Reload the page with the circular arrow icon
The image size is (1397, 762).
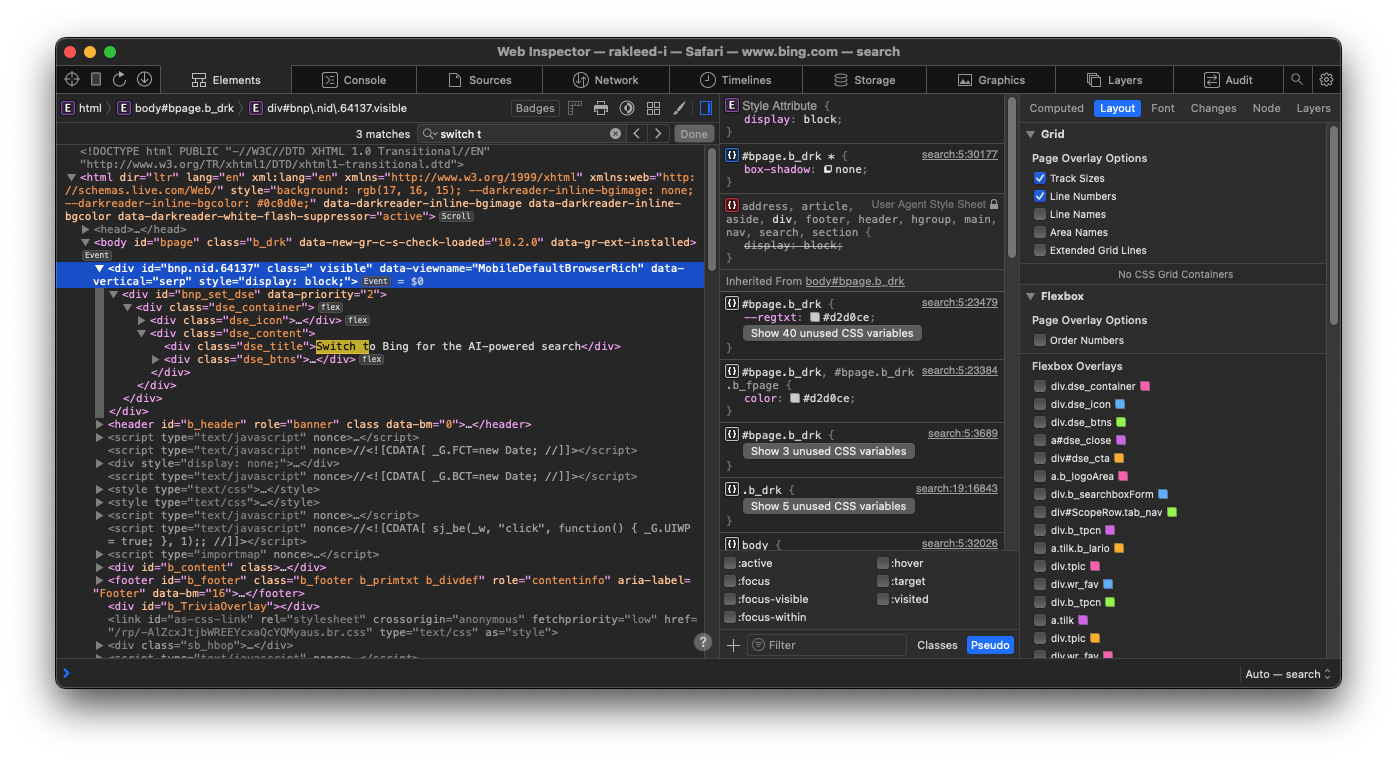(120, 79)
